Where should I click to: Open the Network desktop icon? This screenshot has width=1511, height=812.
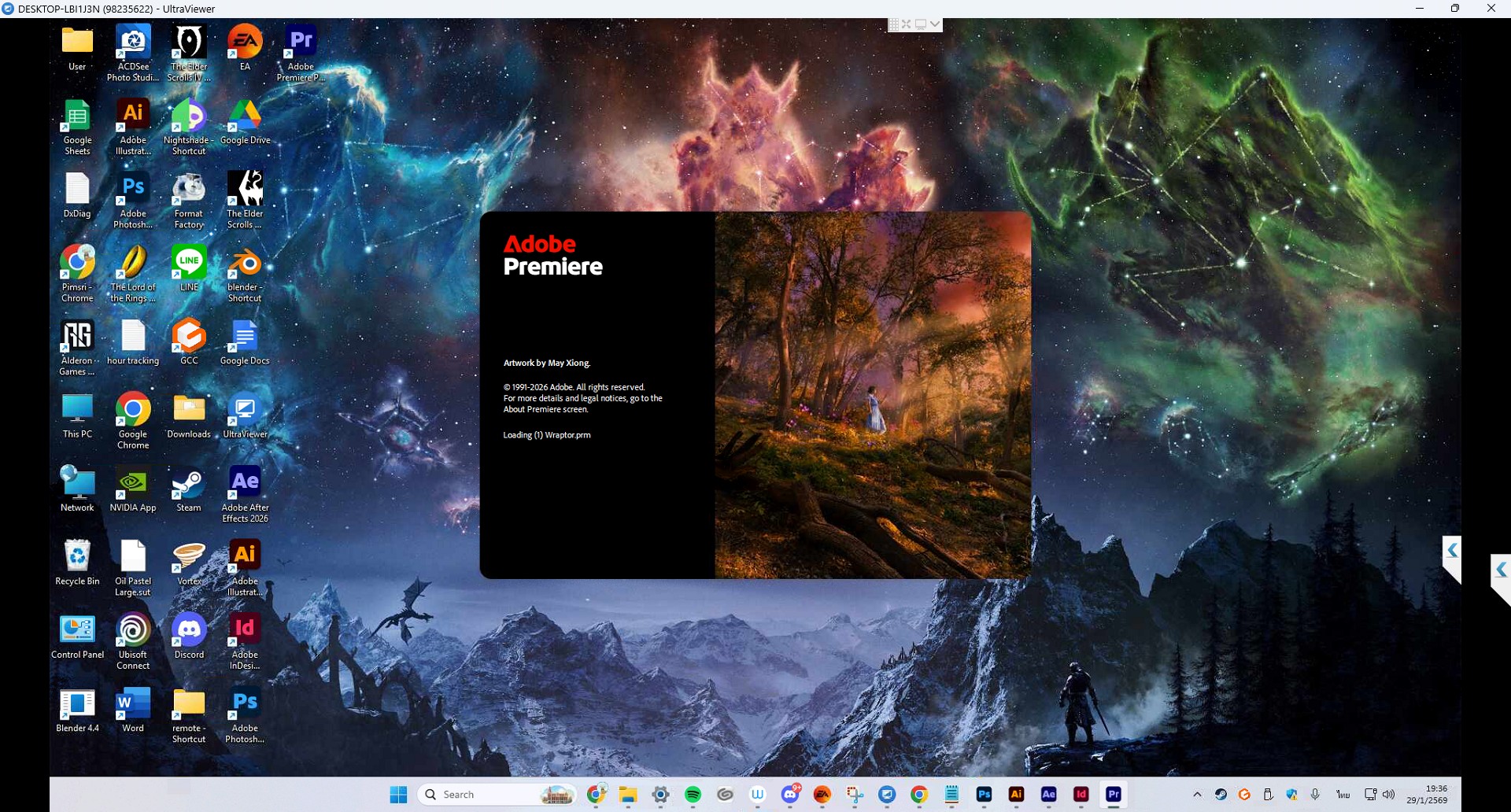point(77,489)
